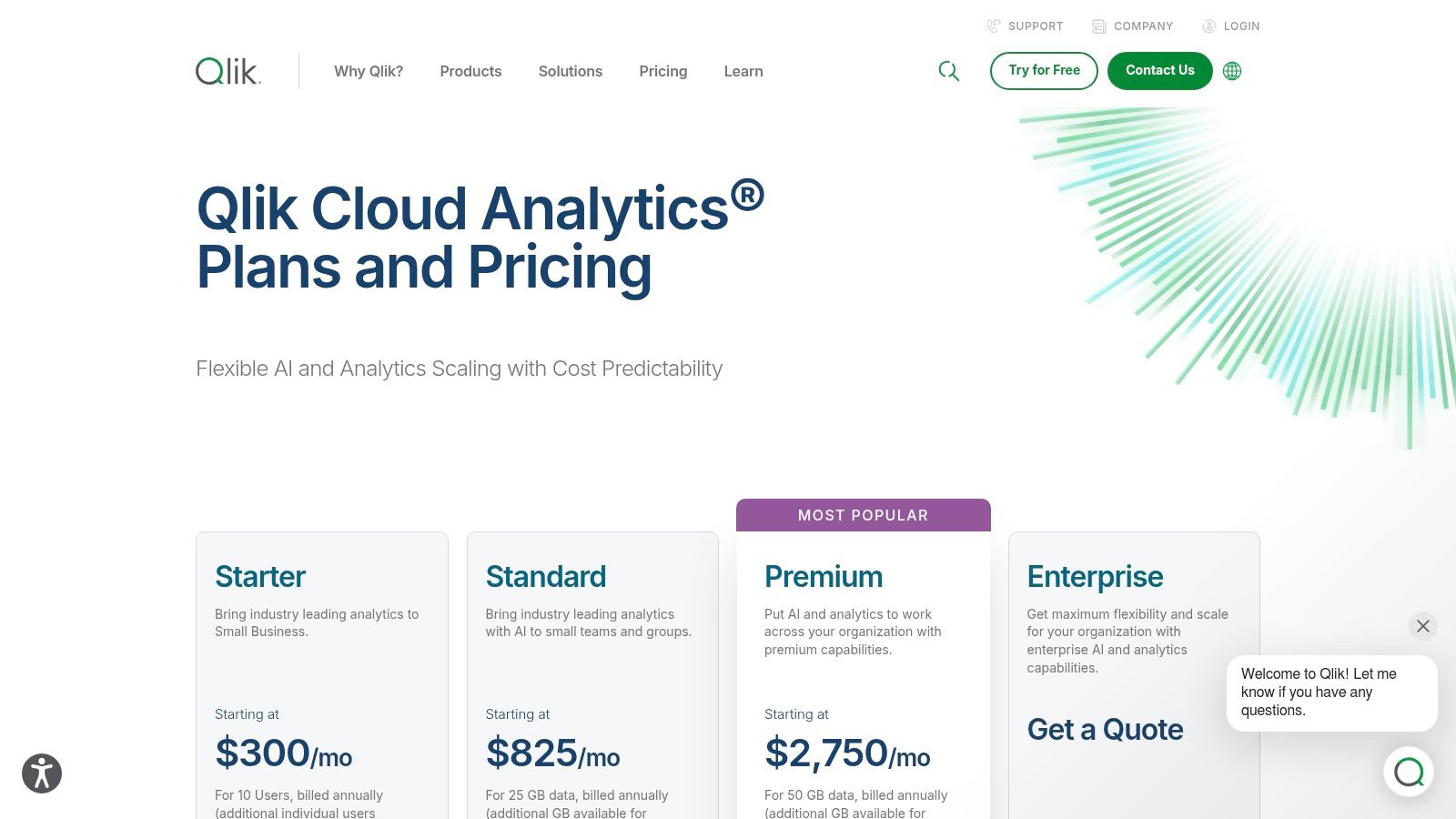Click the Login person icon

[1208, 25]
